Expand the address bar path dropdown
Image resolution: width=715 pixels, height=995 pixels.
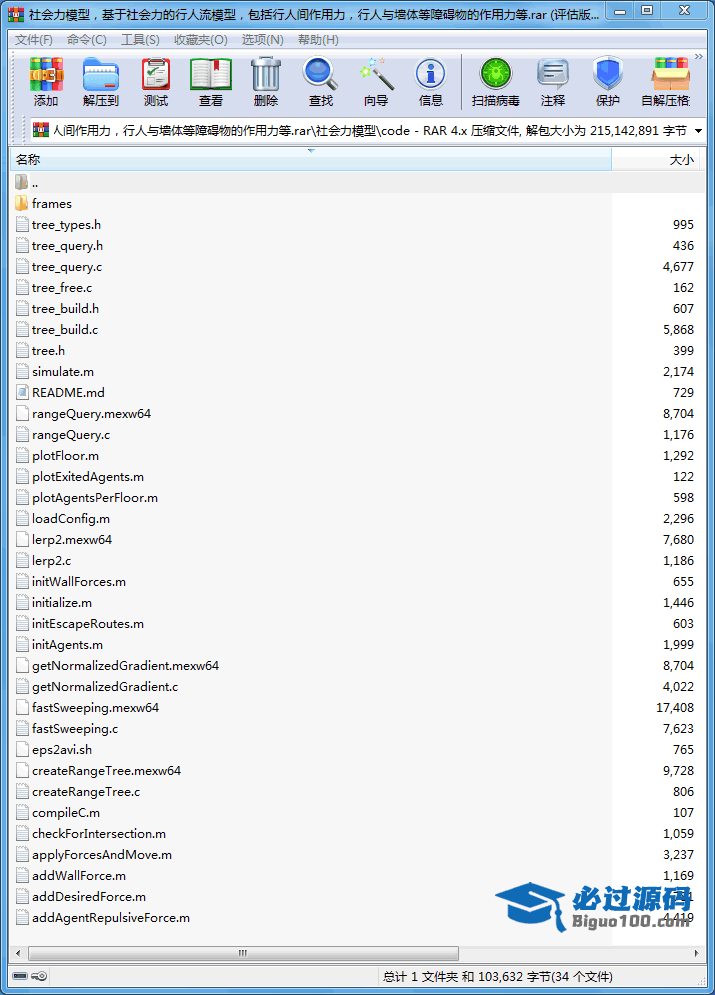(x=698, y=131)
